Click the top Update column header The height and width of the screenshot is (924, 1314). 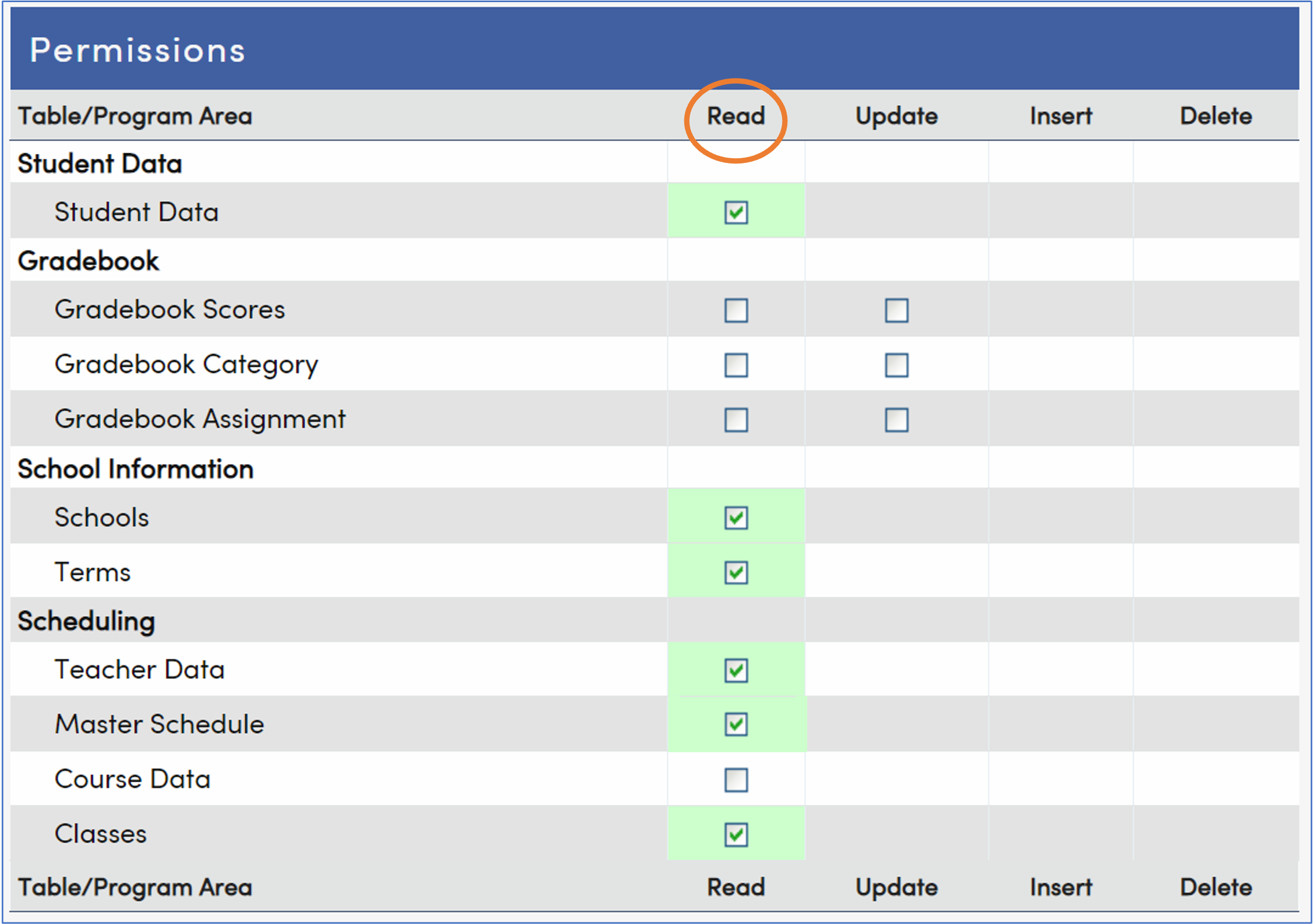click(896, 117)
